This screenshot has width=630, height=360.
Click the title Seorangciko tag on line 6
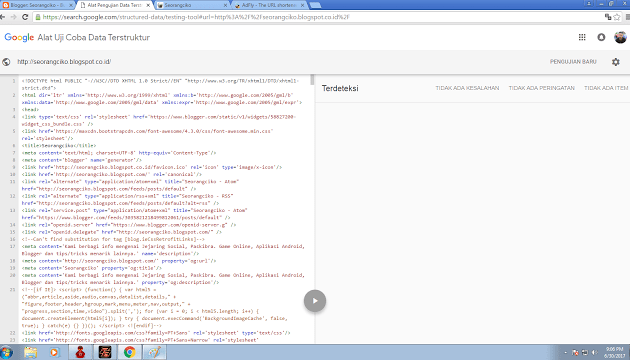59,145
